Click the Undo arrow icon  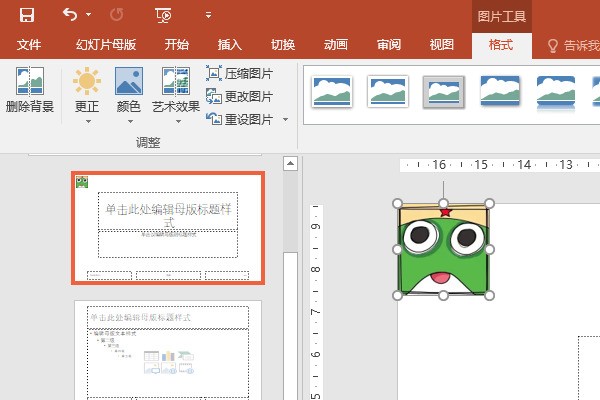coord(69,15)
